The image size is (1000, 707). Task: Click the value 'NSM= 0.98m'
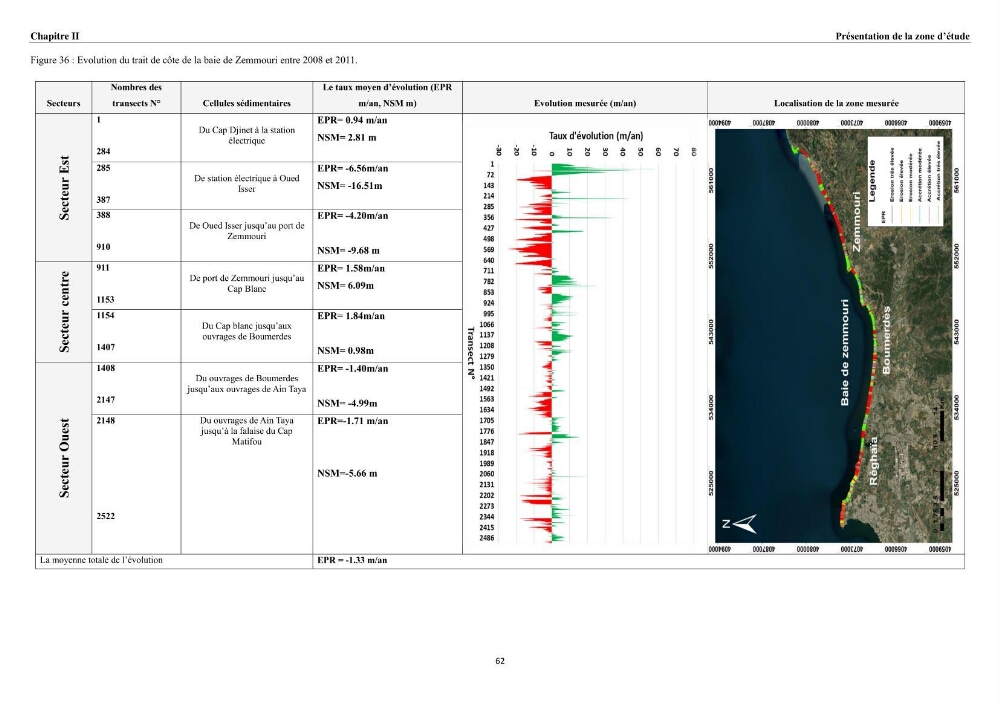click(x=345, y=351)
